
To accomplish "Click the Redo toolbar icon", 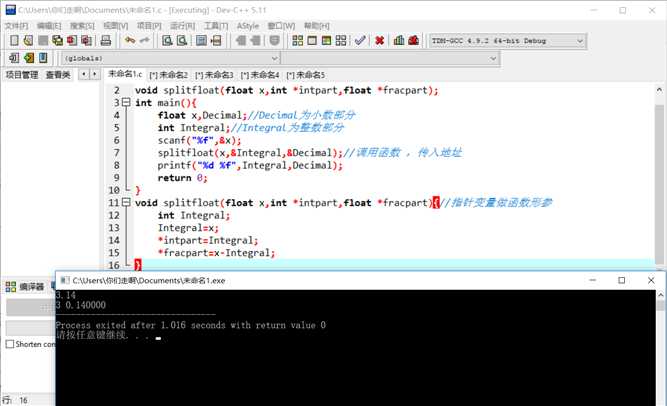I will 145,40.
